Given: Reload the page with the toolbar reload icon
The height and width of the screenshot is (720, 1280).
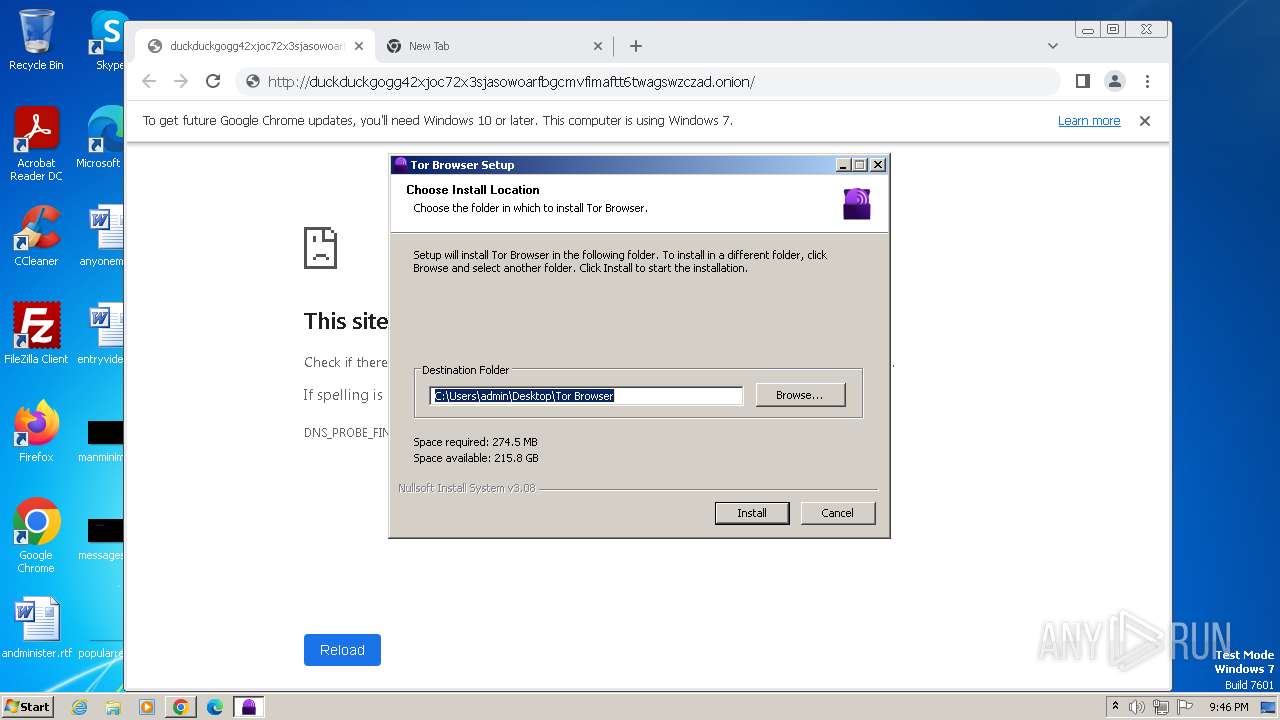Looking at the screenshot, I should 213,82.
